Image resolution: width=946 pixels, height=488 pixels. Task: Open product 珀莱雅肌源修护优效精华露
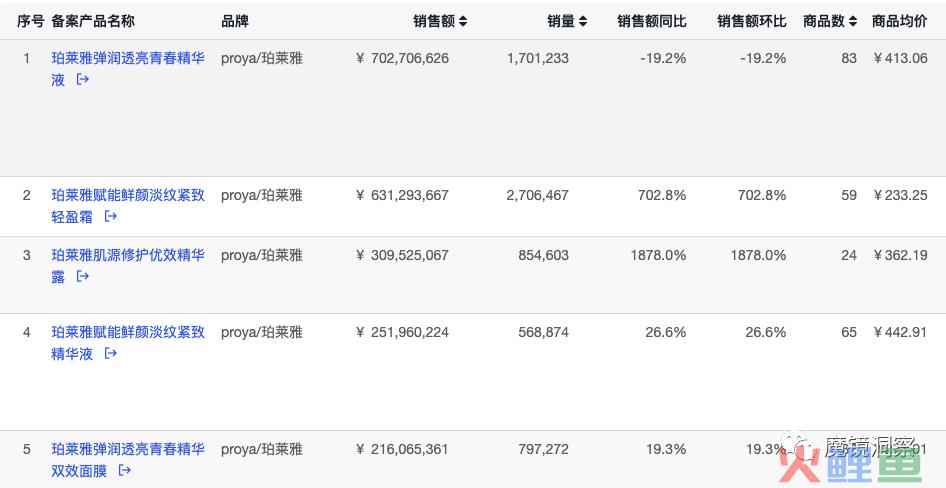(x=128, y=255)
